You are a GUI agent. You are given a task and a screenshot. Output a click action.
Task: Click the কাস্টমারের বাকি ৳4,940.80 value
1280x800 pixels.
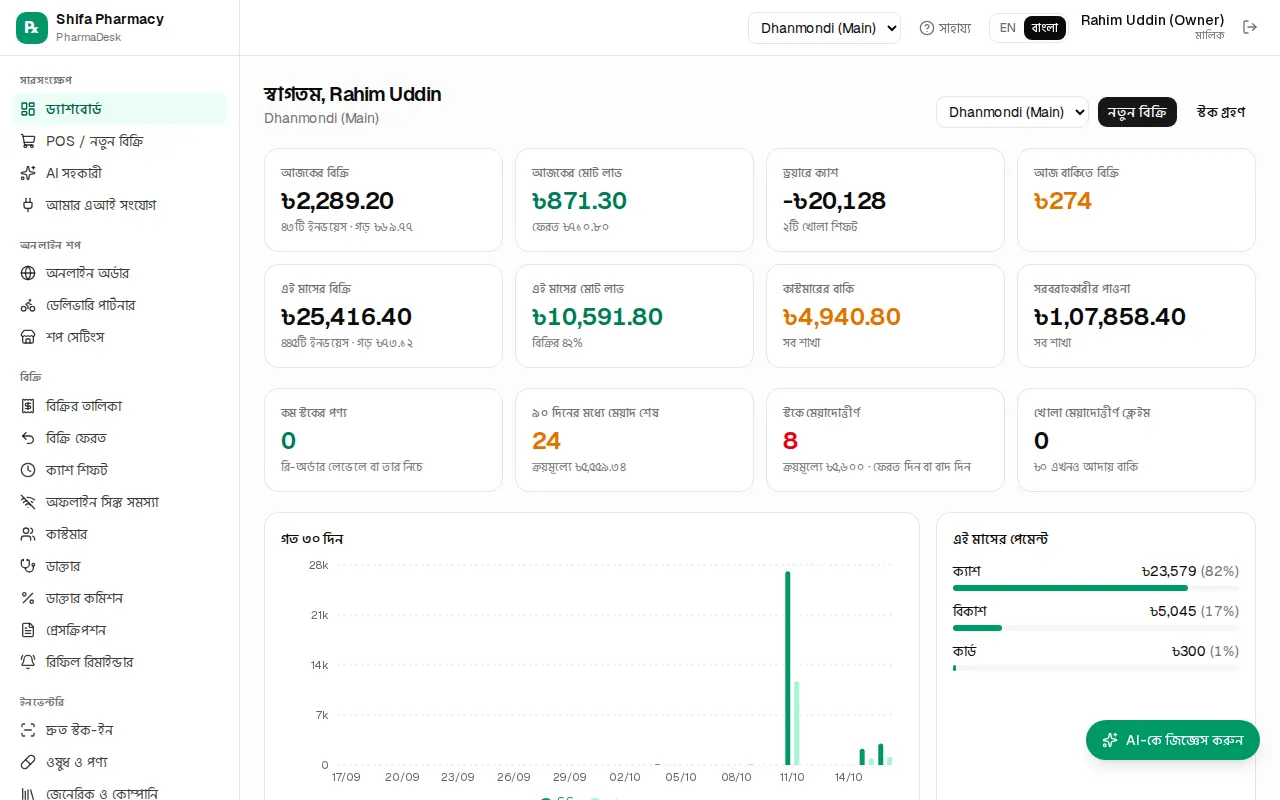click(x=842, y=317)
